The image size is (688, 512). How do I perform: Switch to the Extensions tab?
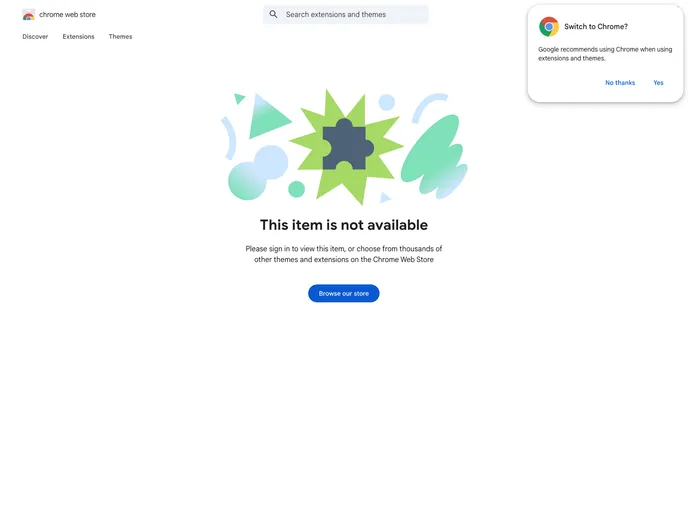(x=78, y=37)
